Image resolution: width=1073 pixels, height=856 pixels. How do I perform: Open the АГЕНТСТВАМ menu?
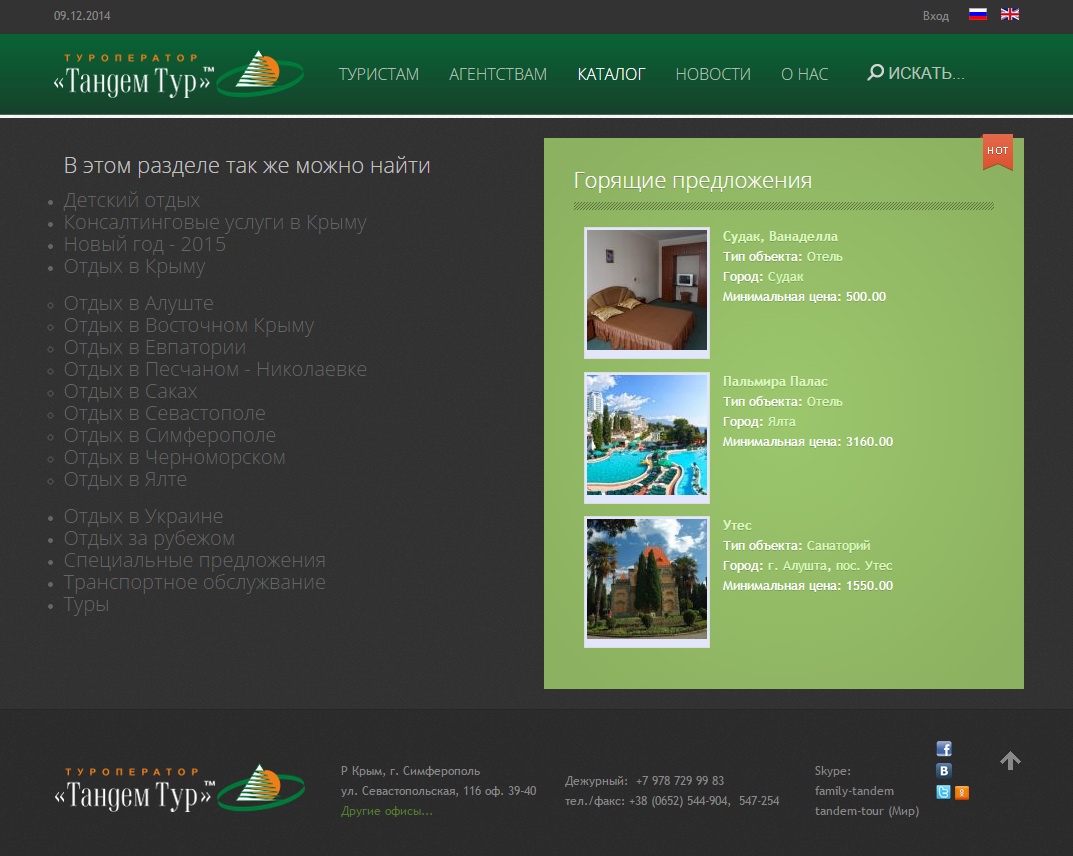click(498, 74)
